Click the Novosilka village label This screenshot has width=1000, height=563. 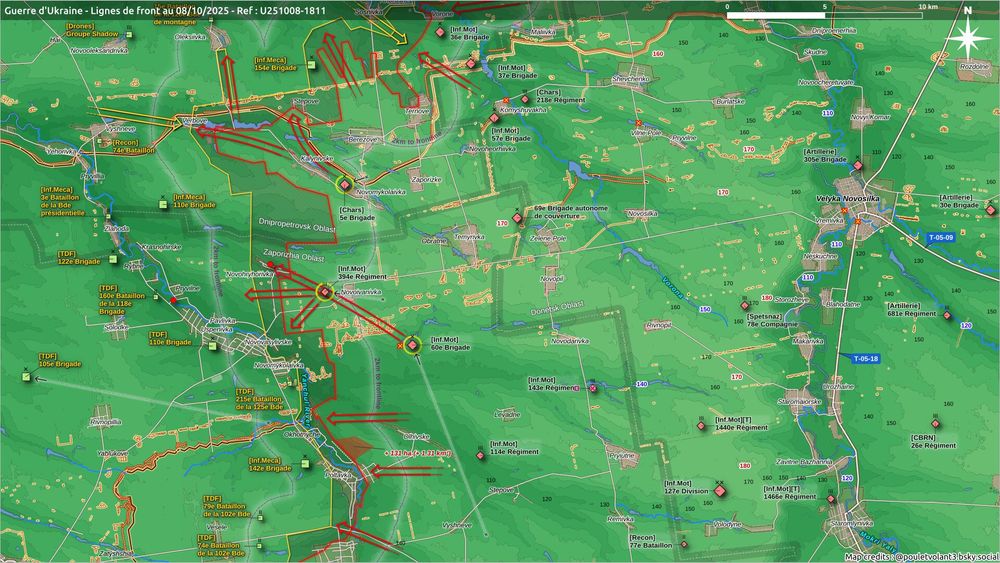pos(642,214)
